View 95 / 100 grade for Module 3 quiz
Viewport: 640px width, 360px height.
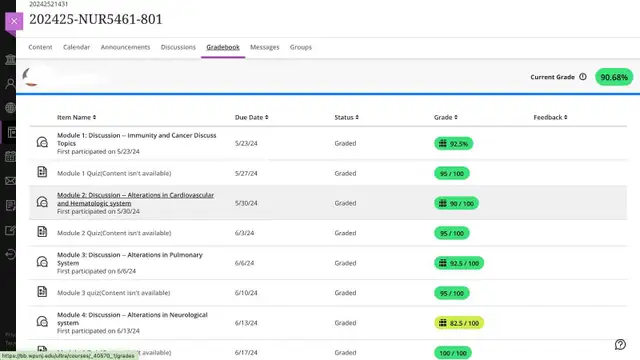coord(452,293)
